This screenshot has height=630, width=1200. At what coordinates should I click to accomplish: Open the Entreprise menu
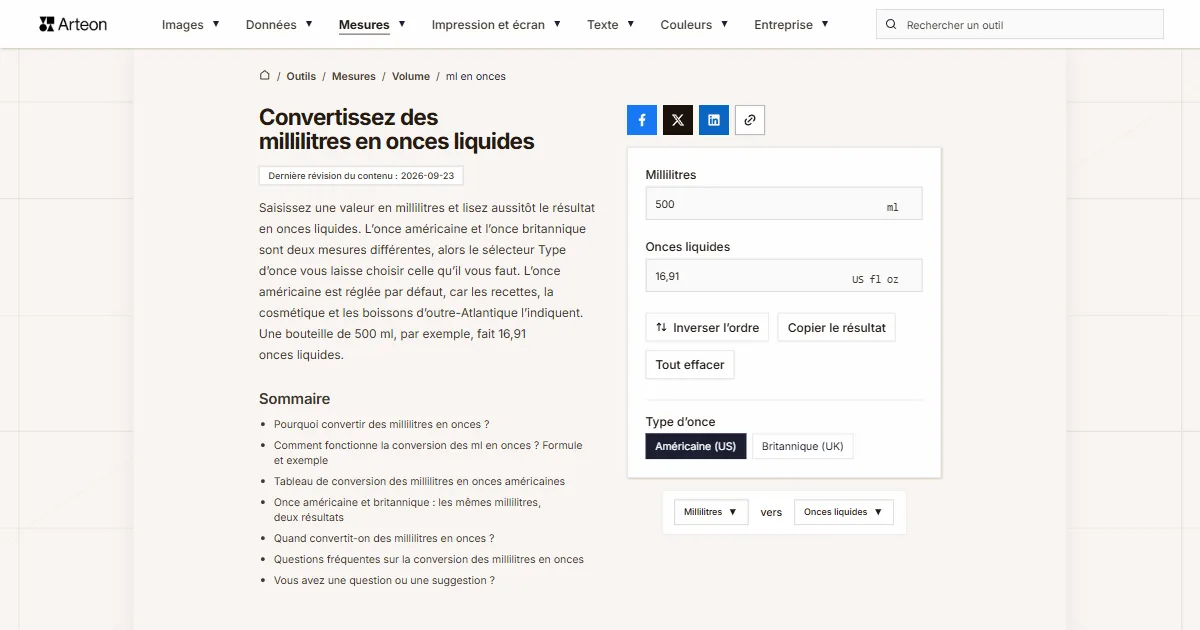click(x=791, y=25)
